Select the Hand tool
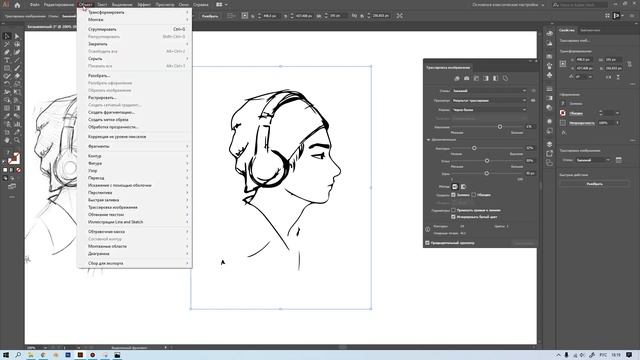The image size is (640, 360). [x=7, y=140]
